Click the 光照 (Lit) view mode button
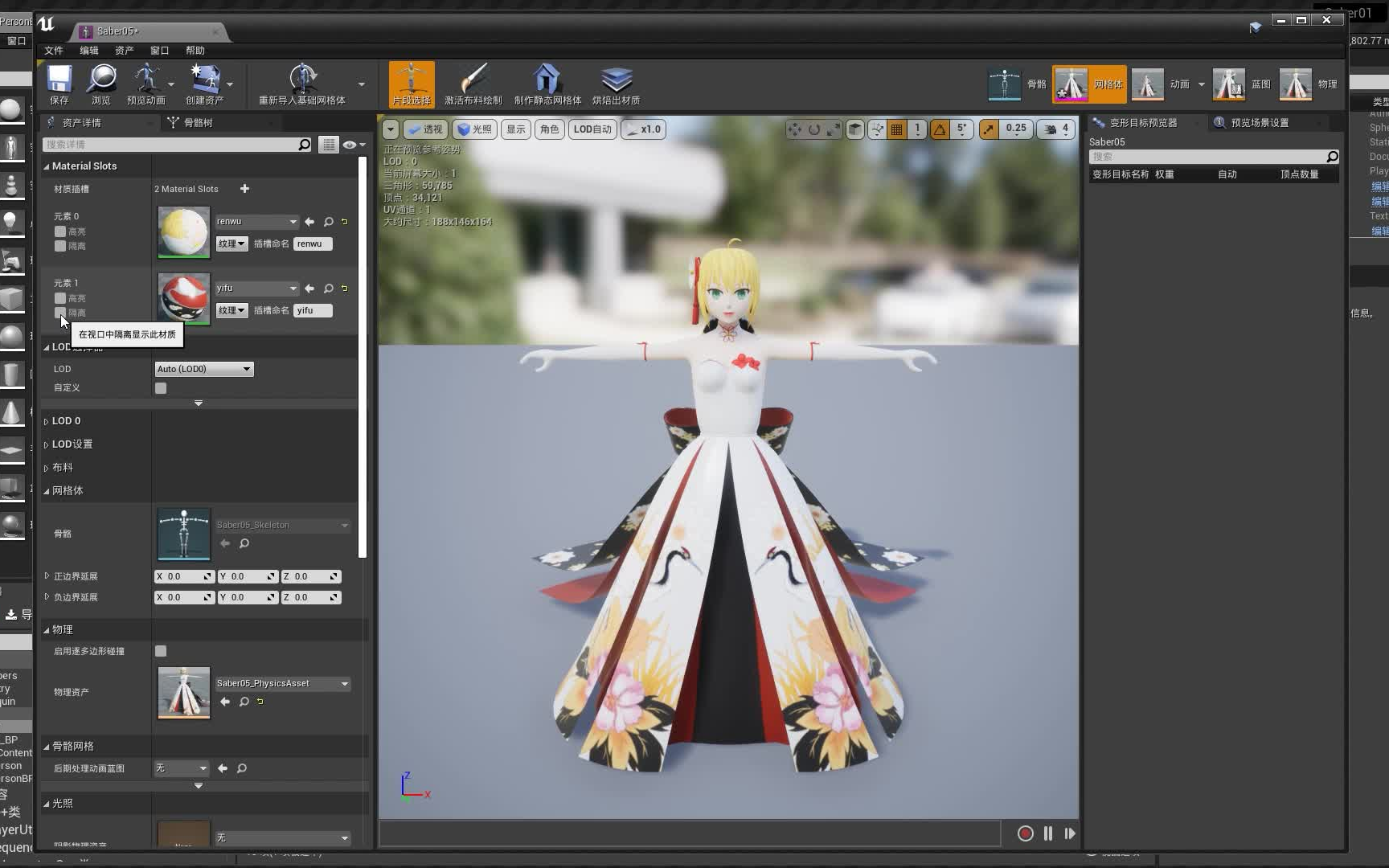Image resolution: width=1389 pixels, height=868 pixels. tap(474, 129)
